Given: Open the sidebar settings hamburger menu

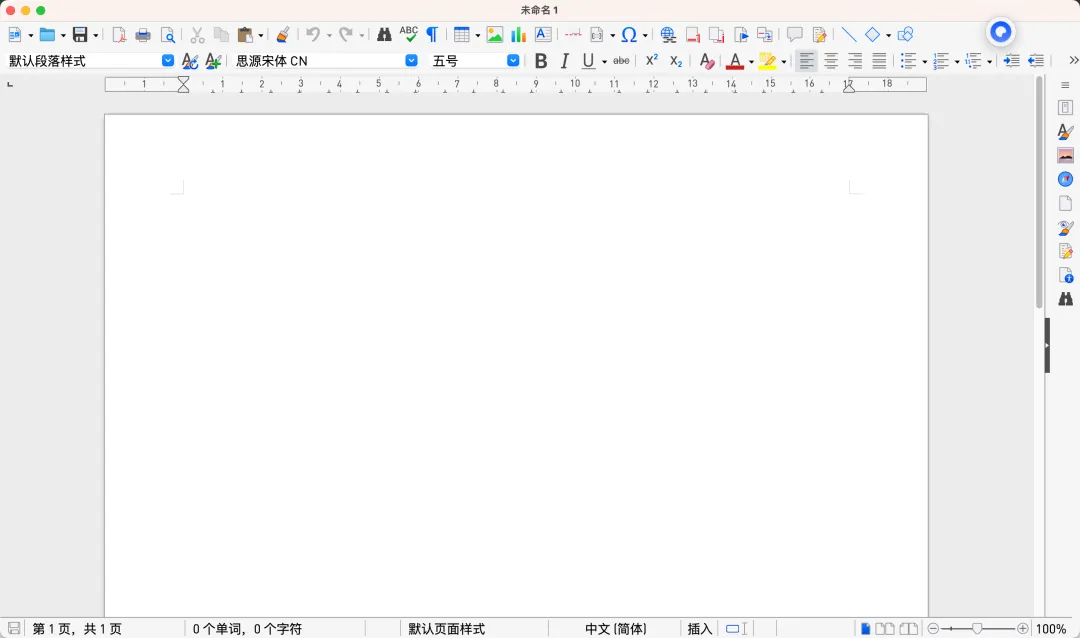Looking at the screenshot, I should [1065, 85].
